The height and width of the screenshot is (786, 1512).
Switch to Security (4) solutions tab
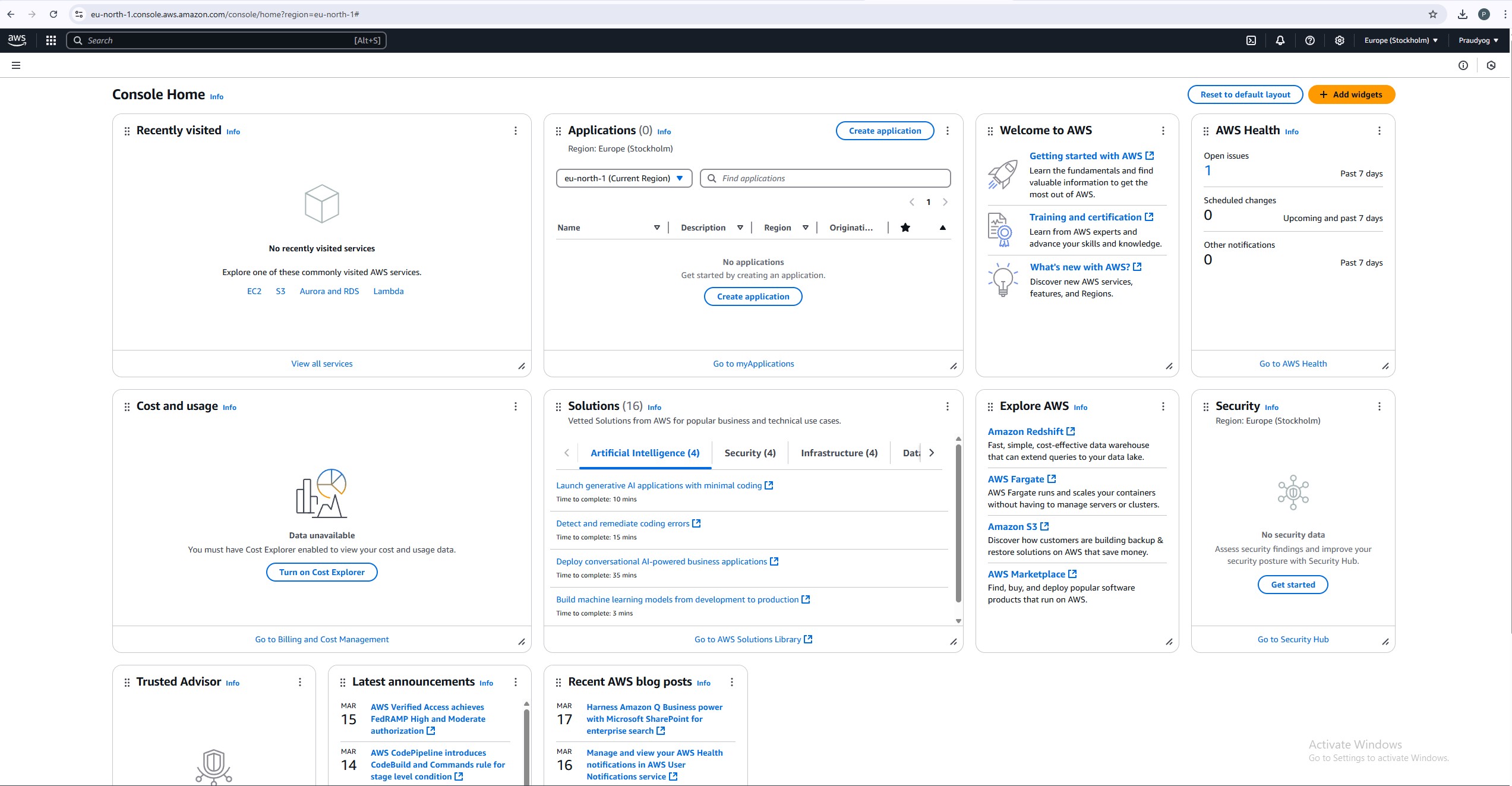click(x=750, y=453)
